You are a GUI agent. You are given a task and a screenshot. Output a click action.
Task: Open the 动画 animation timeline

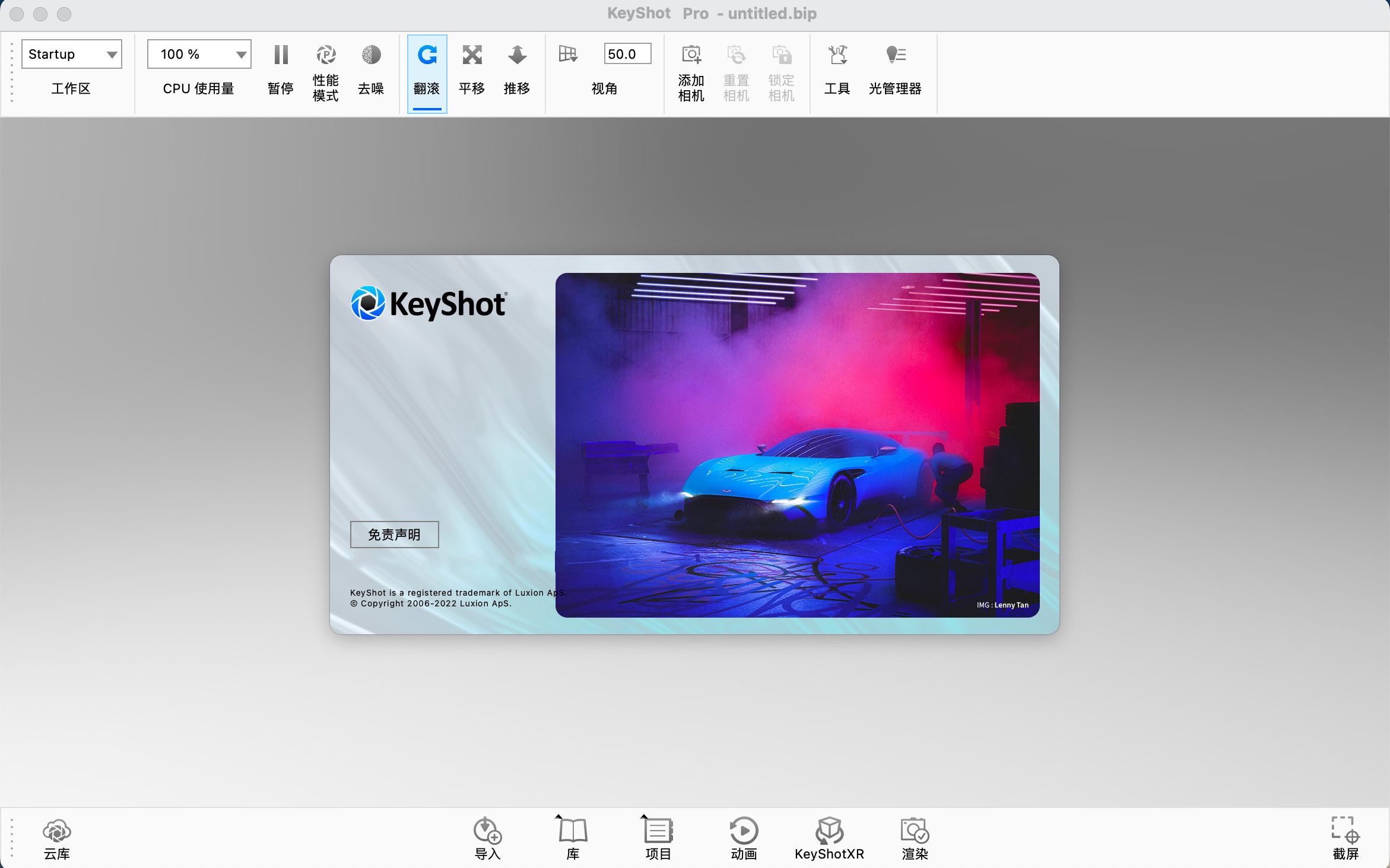pyautogui.click(x=744, y=839)
